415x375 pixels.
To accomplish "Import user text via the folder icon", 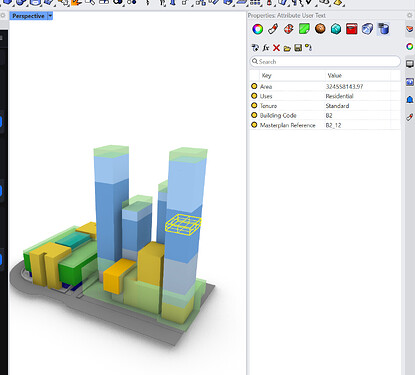I will [287, 48].
